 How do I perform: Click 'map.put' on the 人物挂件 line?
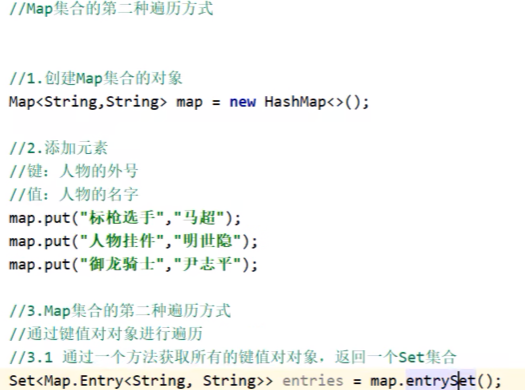pyautogui.click(x=40, y=241)
